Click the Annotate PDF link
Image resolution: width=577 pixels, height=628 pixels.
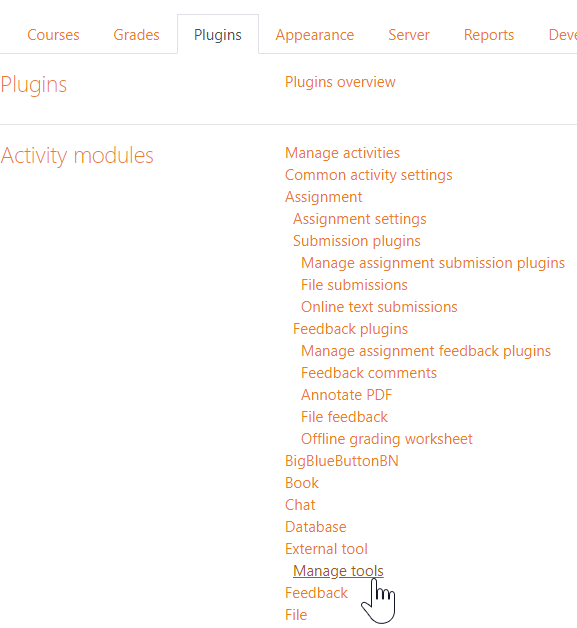point(346,395)
